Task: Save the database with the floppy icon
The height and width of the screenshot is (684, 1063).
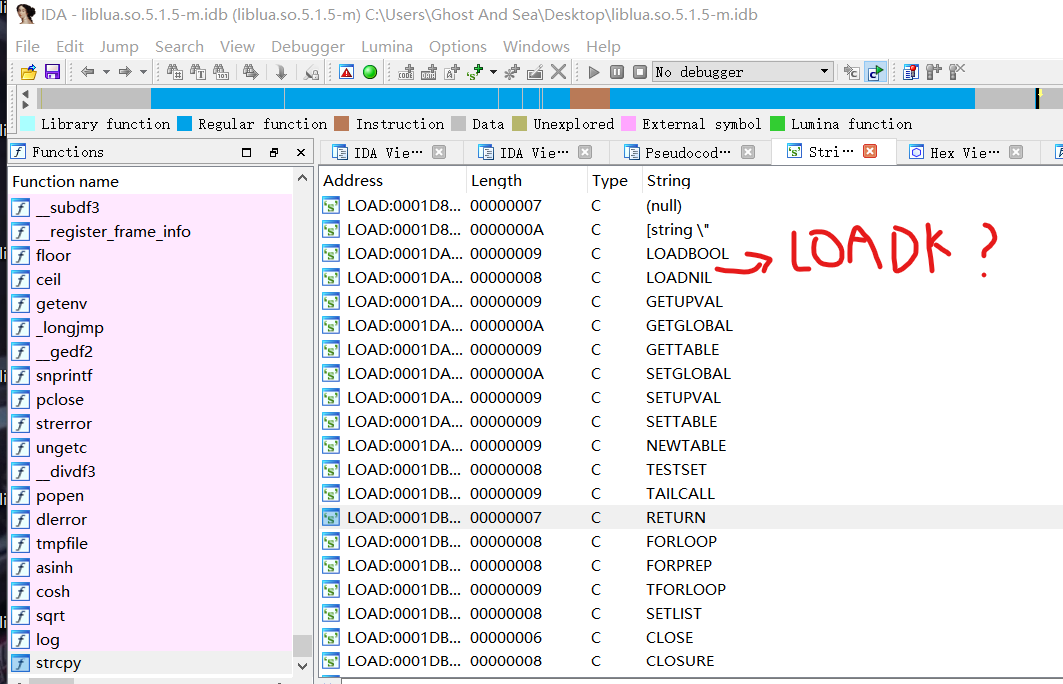Action: point(52,72)
